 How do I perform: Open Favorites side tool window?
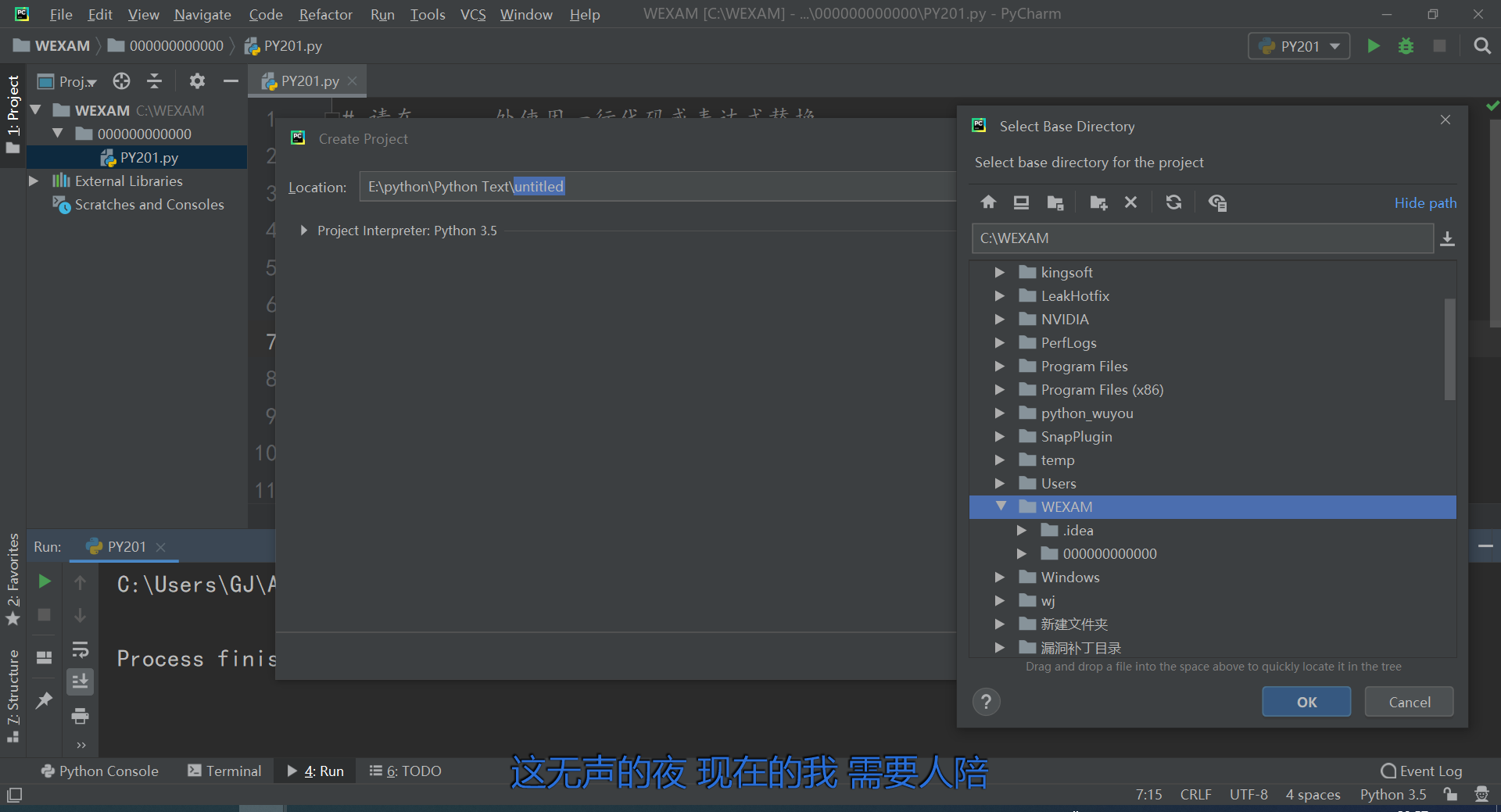point(13,579)
